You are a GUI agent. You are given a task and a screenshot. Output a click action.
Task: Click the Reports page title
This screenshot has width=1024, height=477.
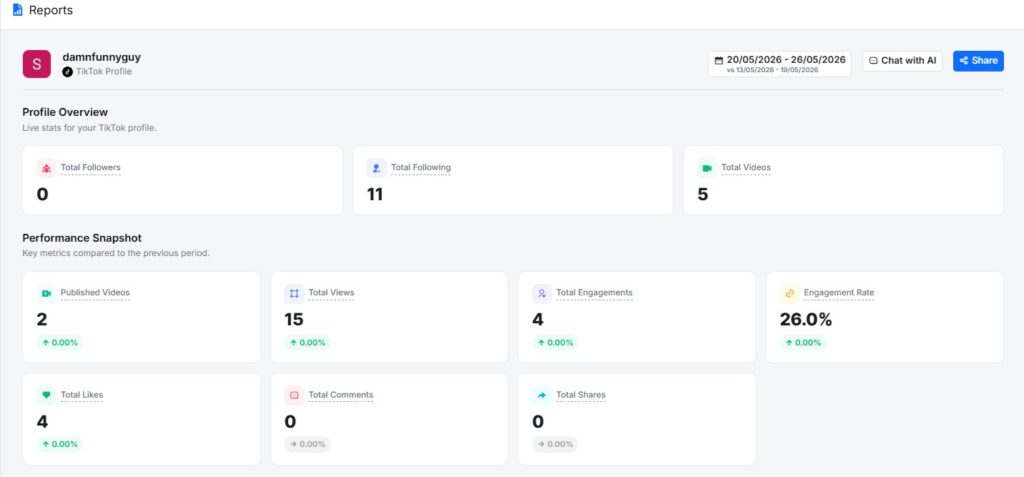51,10
